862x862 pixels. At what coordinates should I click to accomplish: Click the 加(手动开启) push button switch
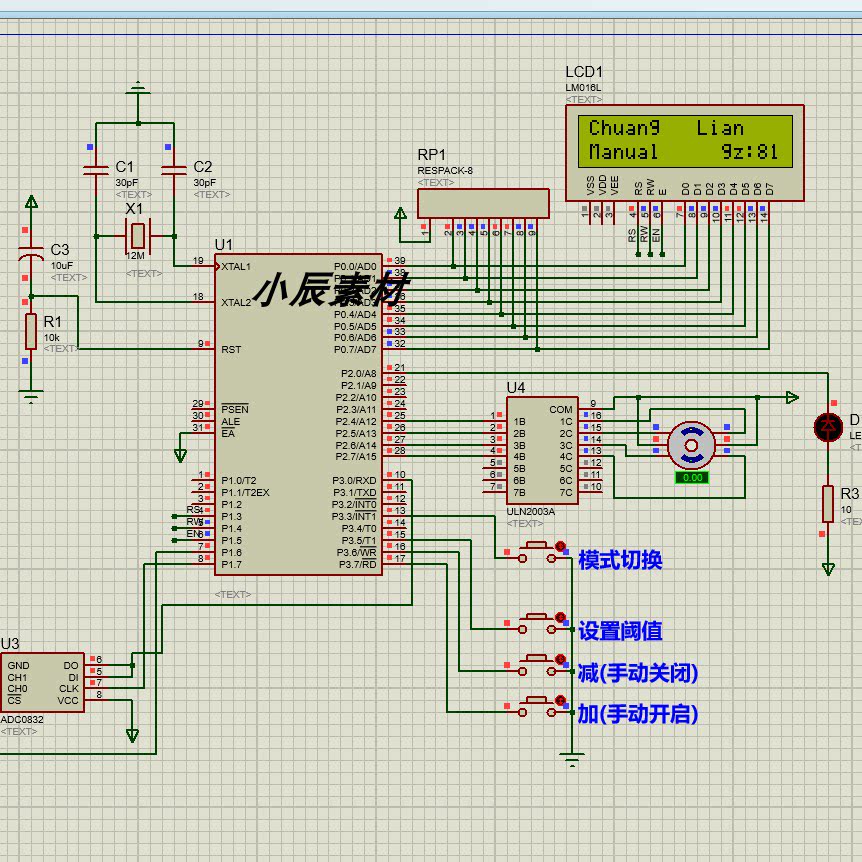537,707
